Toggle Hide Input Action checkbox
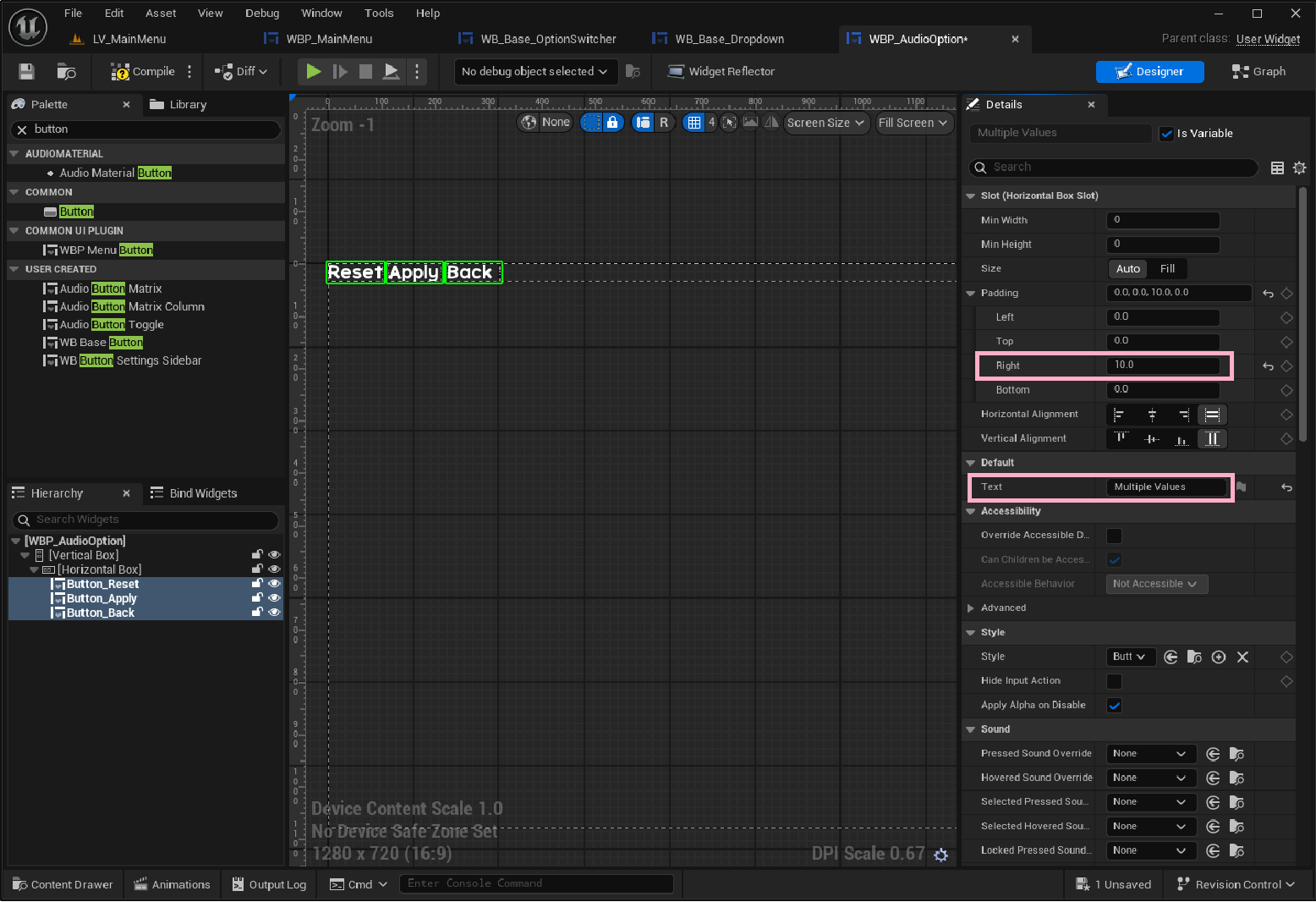This screenshot has height=902, width=1316. [1115, 681]
